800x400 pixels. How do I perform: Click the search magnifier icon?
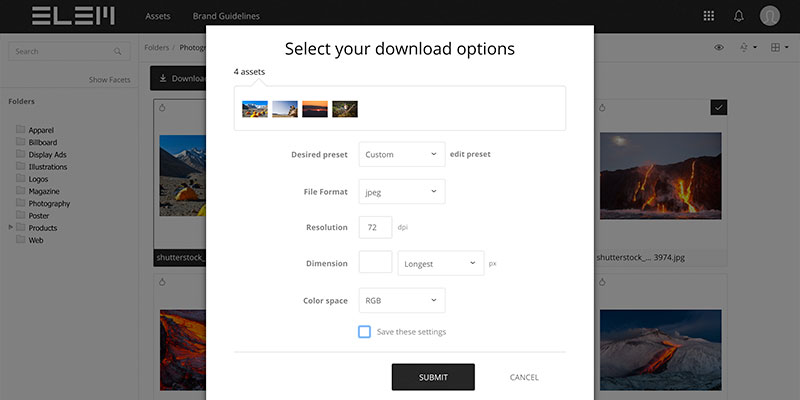(x=118, y=52)
